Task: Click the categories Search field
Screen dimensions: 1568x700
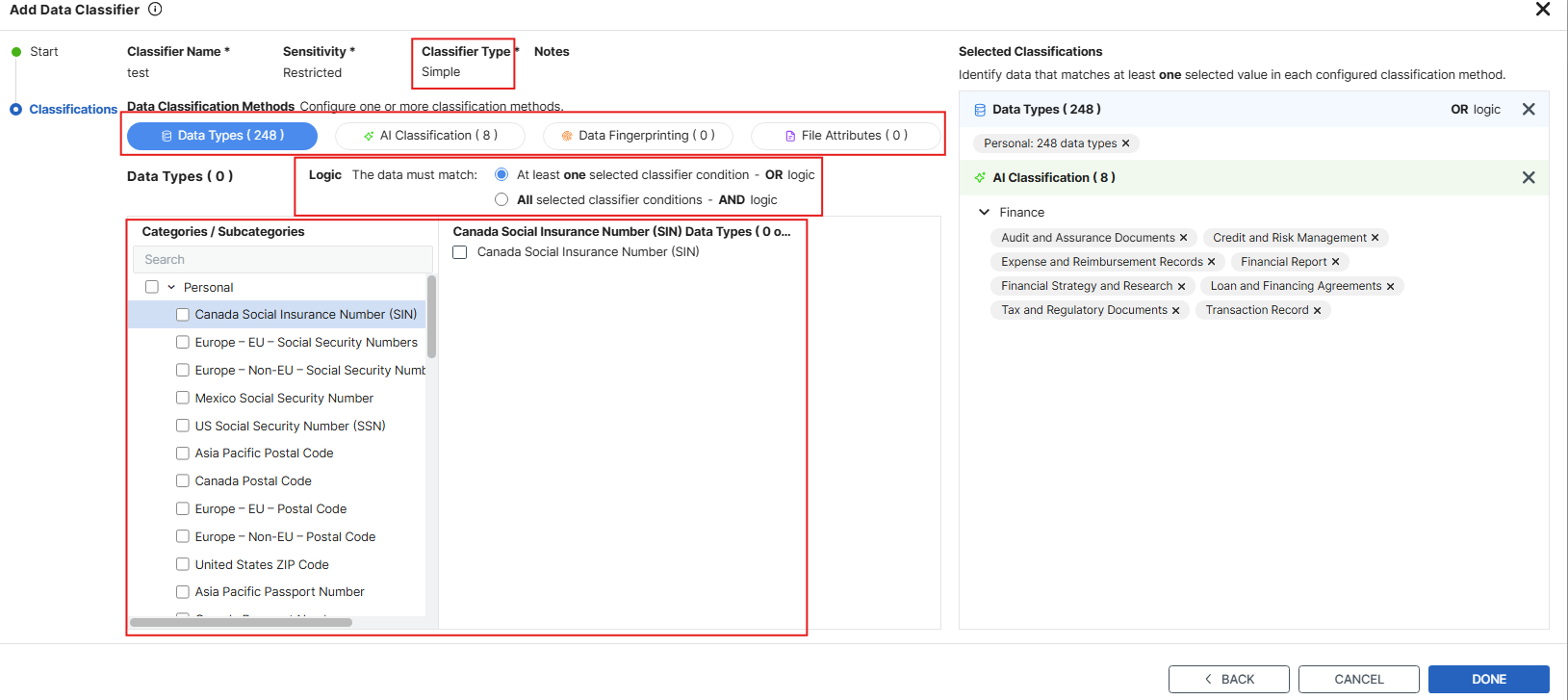Action: 282,260
